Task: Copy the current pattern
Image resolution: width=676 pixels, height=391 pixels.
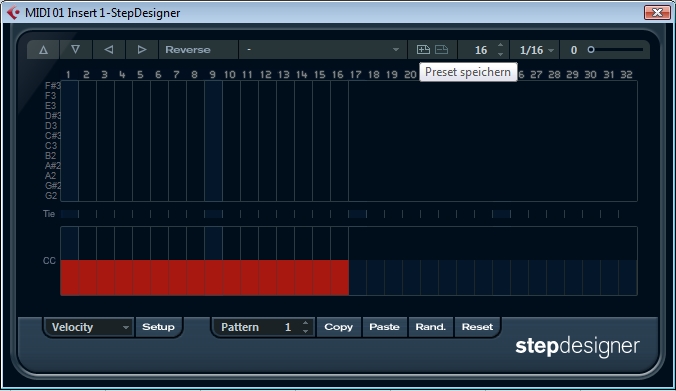Action: pos(338,327)
